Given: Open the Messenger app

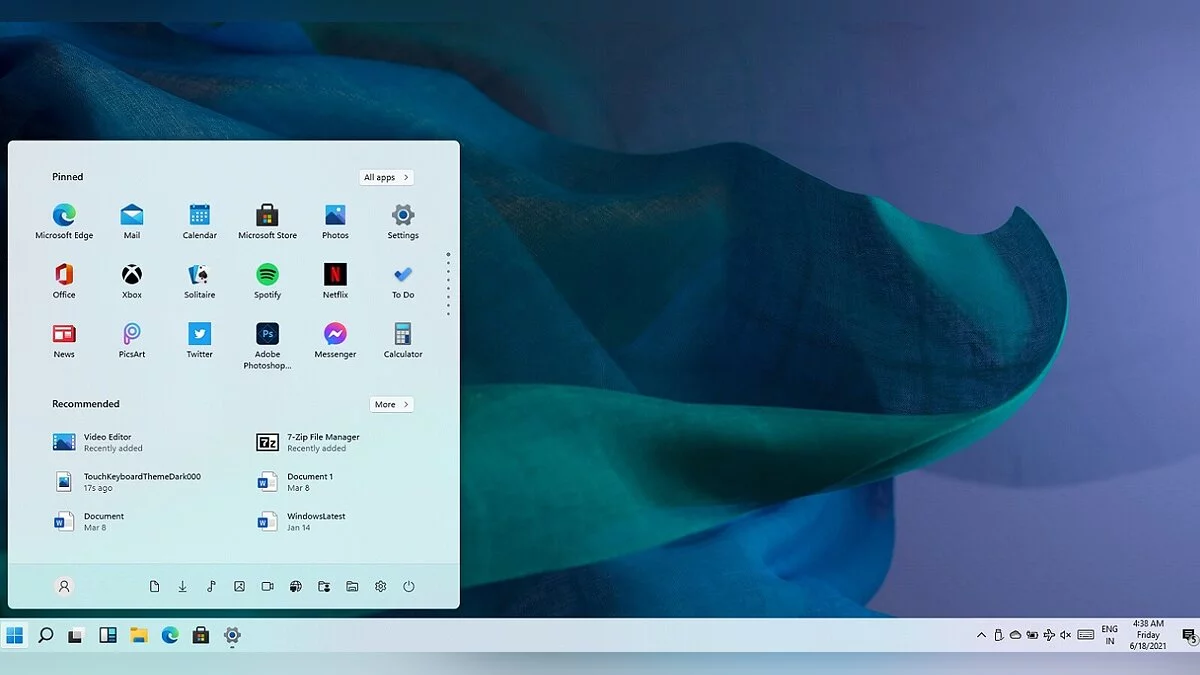Looking at the screenshot, I should pos(335,335).
